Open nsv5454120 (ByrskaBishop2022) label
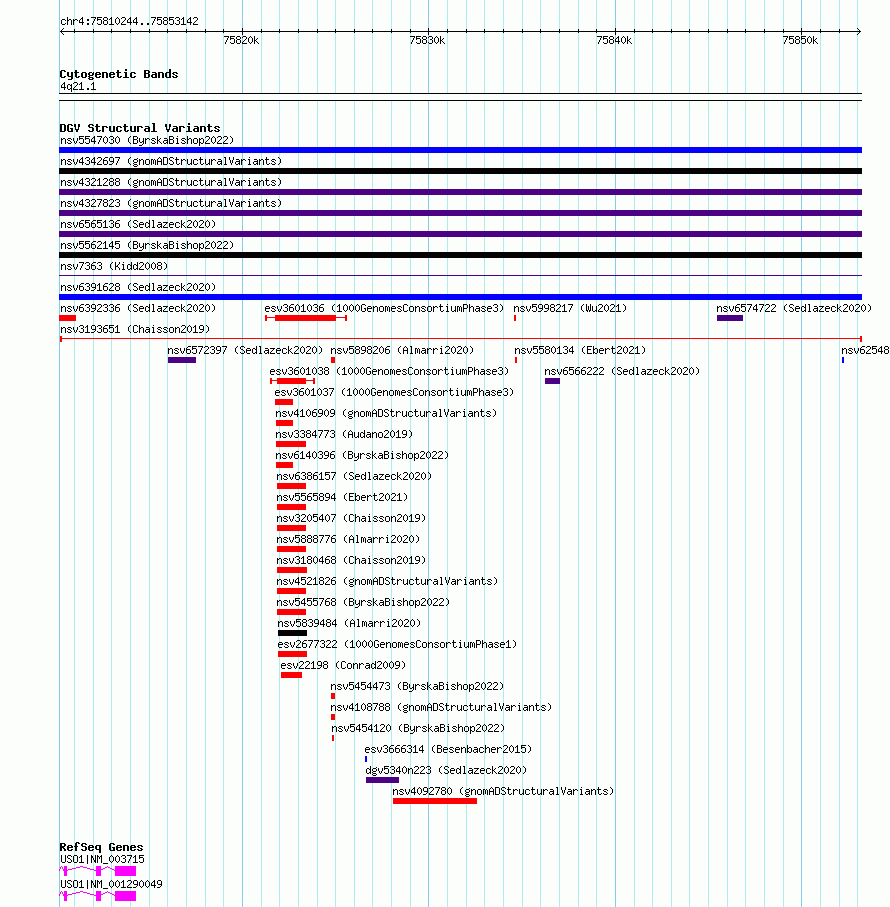Screen dimensions: 890x907 [x=418, y=728]
